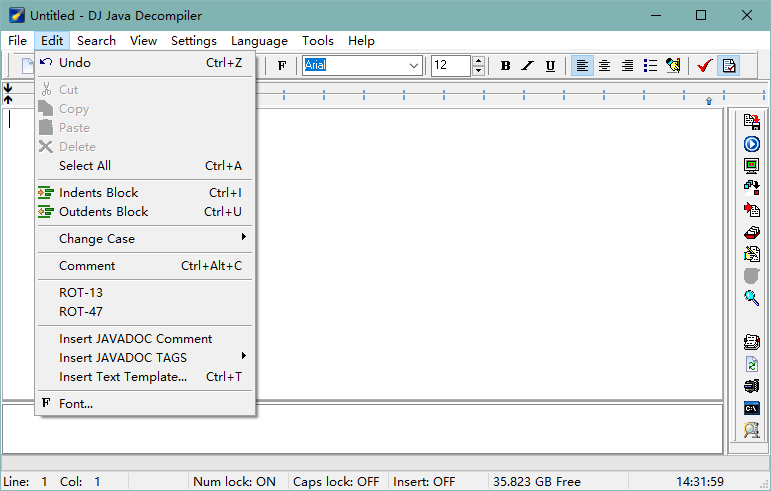The width and height of the screenshot is (771, 491).
Task: Click the up arrow icon left of ruler
Action: (x=8, y=100)
